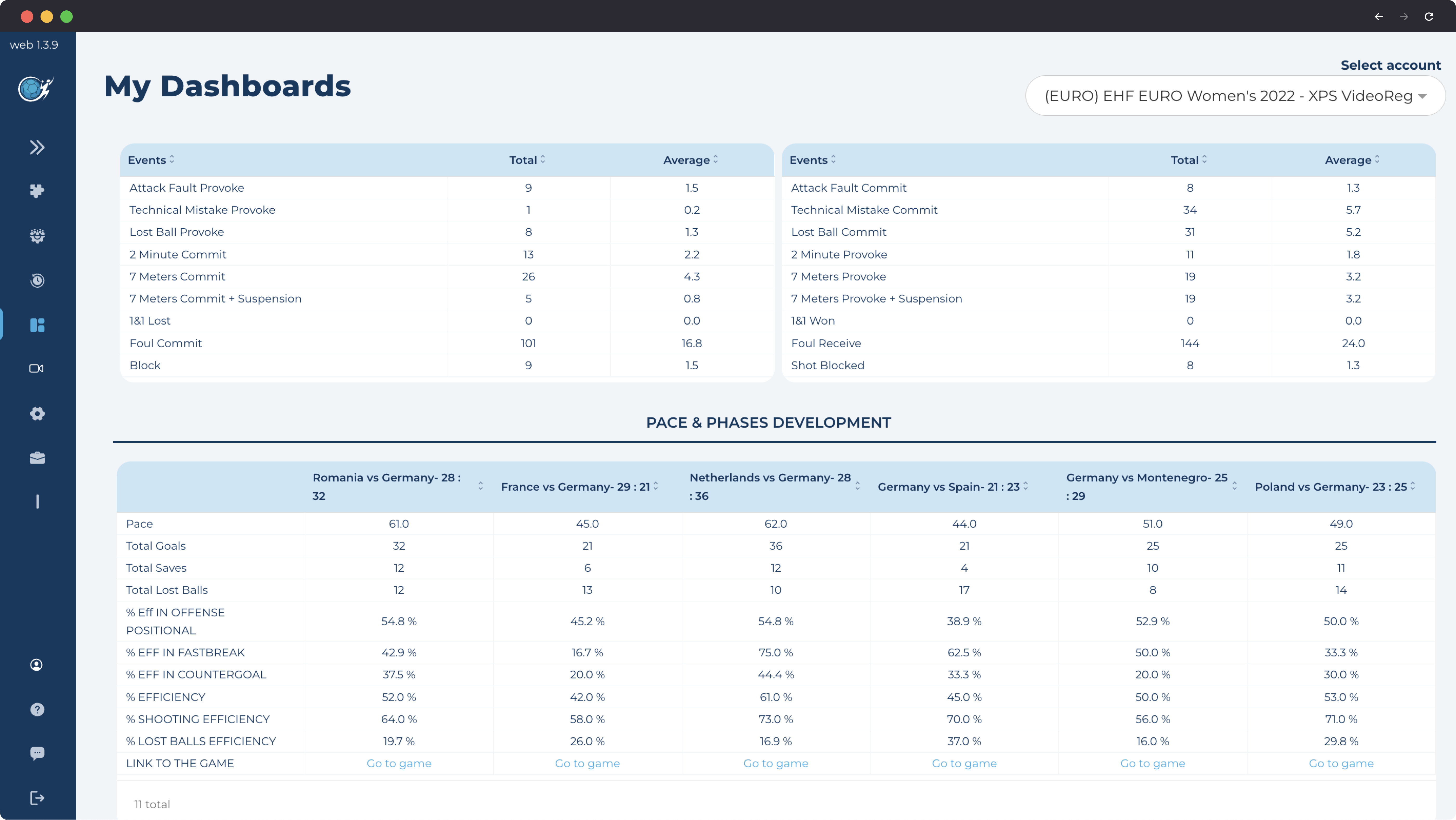Image resolution: width=1456 pixels, height=820 pixels.
Task: Click the 'Total Saves' row label
Action: pos(156,568)
